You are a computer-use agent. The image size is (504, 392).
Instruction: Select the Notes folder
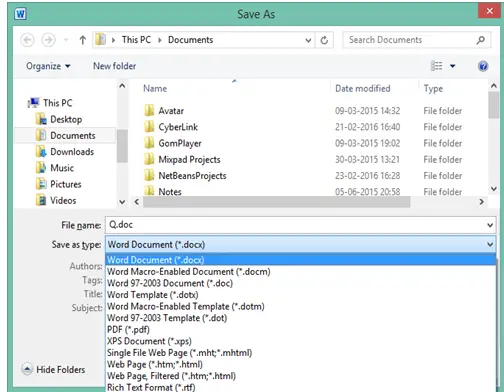click(x=170, y=192)
